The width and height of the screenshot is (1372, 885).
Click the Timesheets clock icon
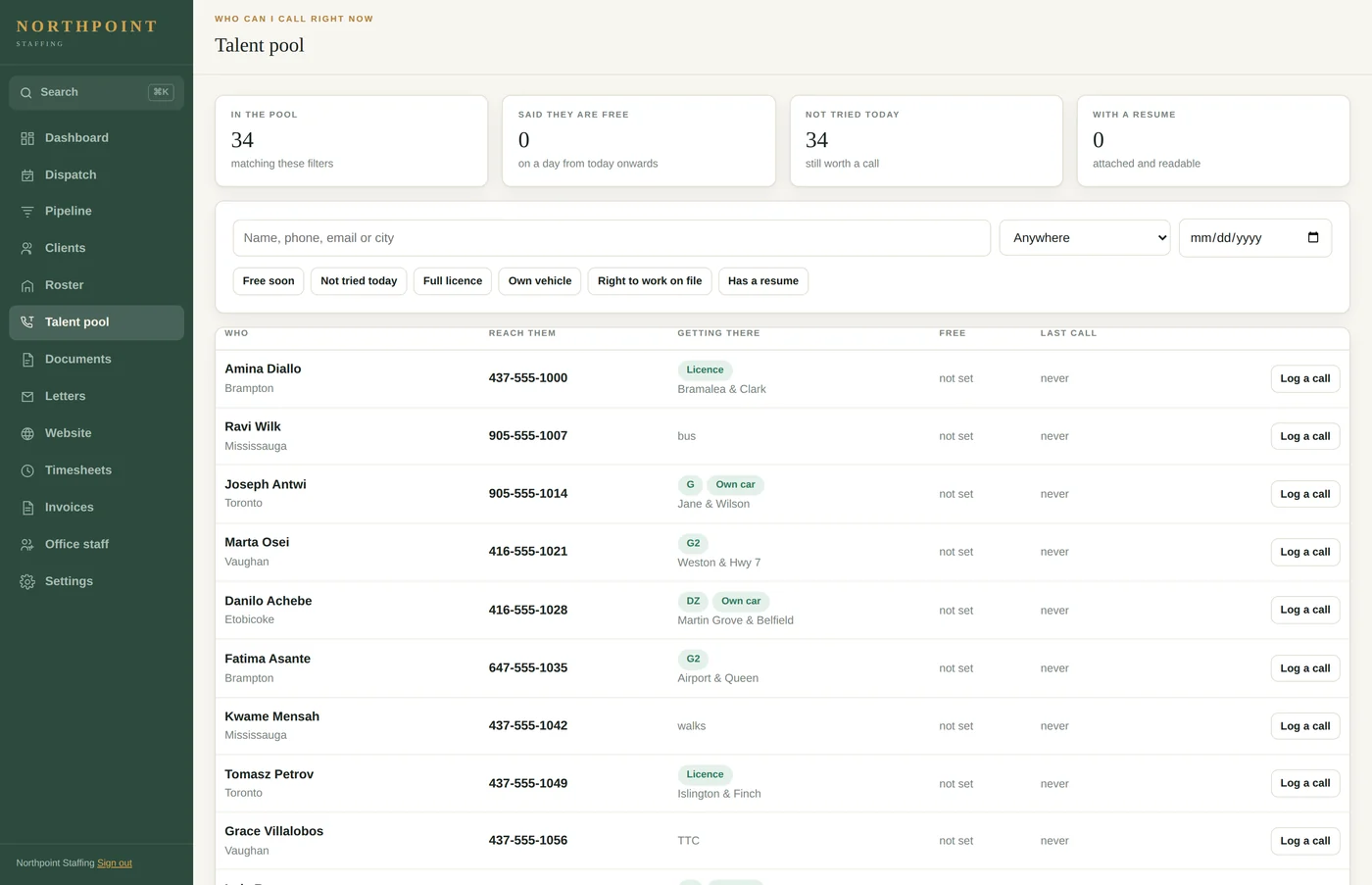27,470
